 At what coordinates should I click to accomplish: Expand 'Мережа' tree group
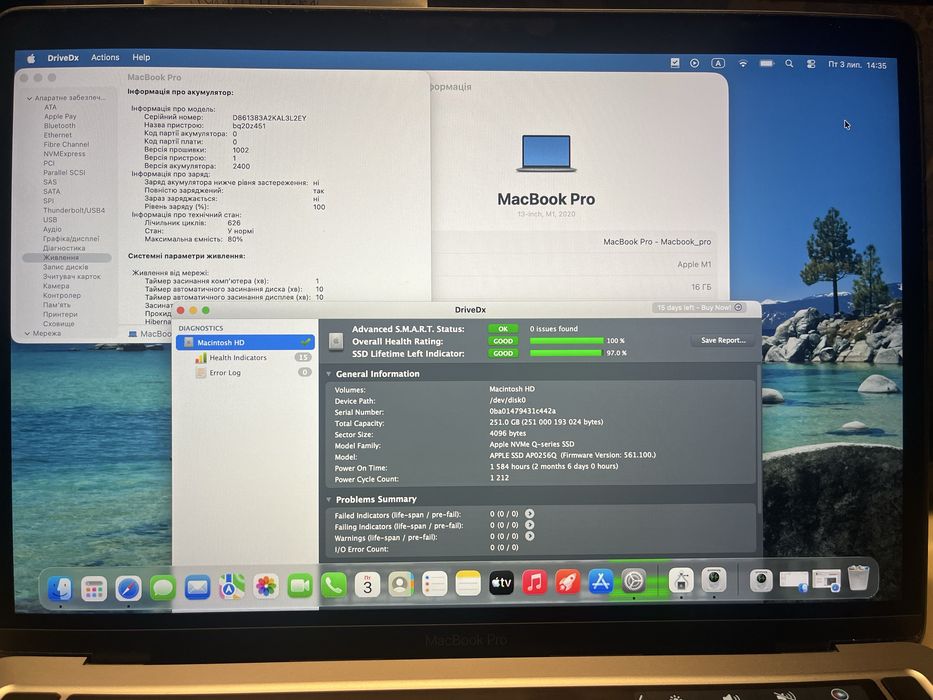coord(27,333)
